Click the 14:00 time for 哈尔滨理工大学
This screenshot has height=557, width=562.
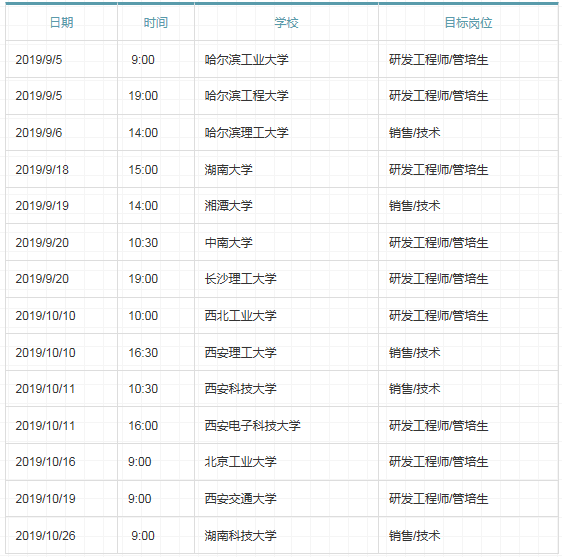143,133
